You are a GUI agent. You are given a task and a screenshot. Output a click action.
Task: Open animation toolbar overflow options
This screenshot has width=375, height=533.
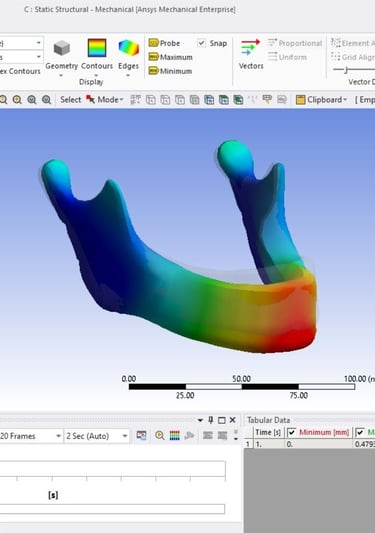click(x=236, y=435)
